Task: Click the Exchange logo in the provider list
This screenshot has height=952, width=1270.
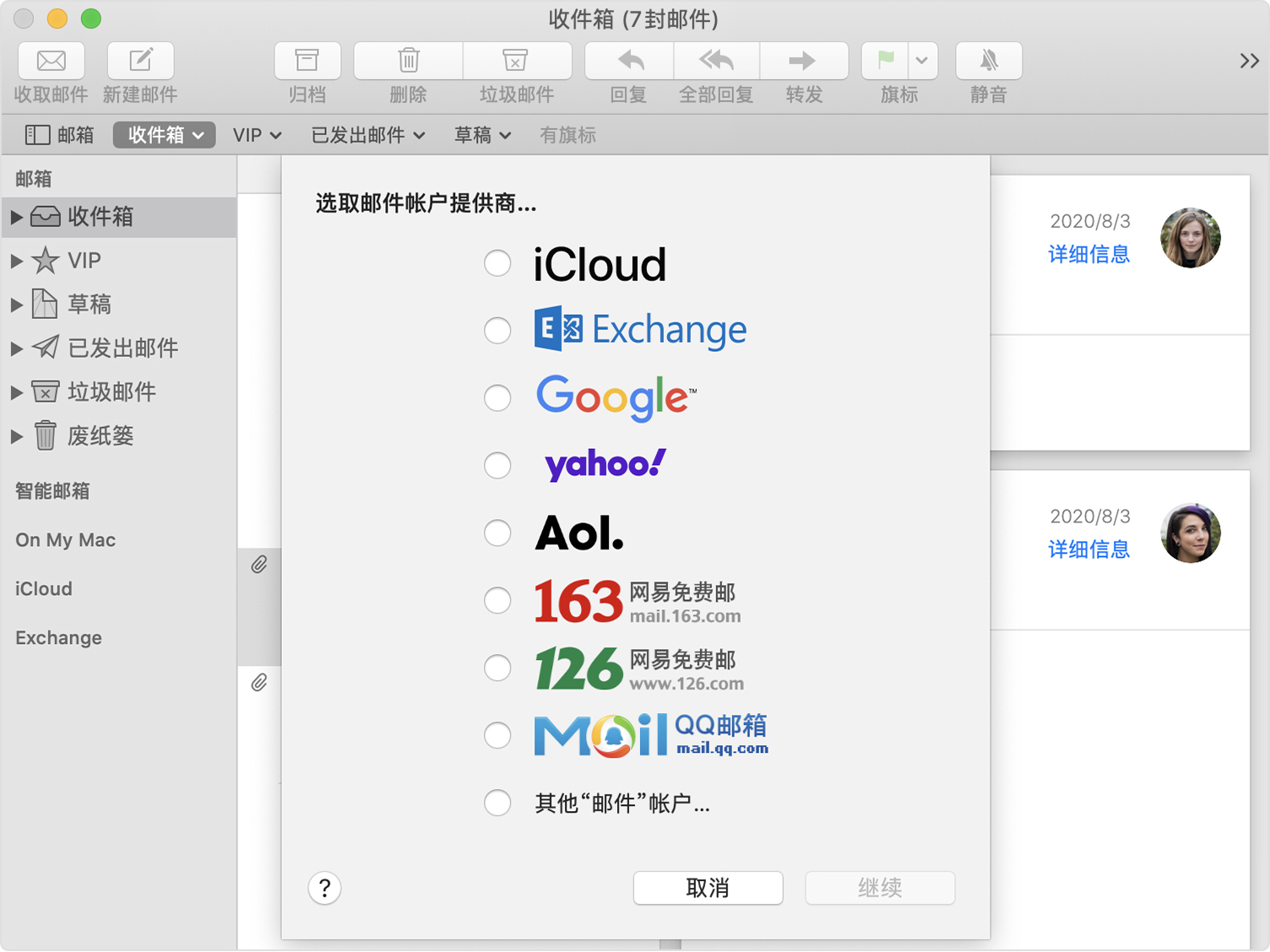Action: [x=640, y=330]
